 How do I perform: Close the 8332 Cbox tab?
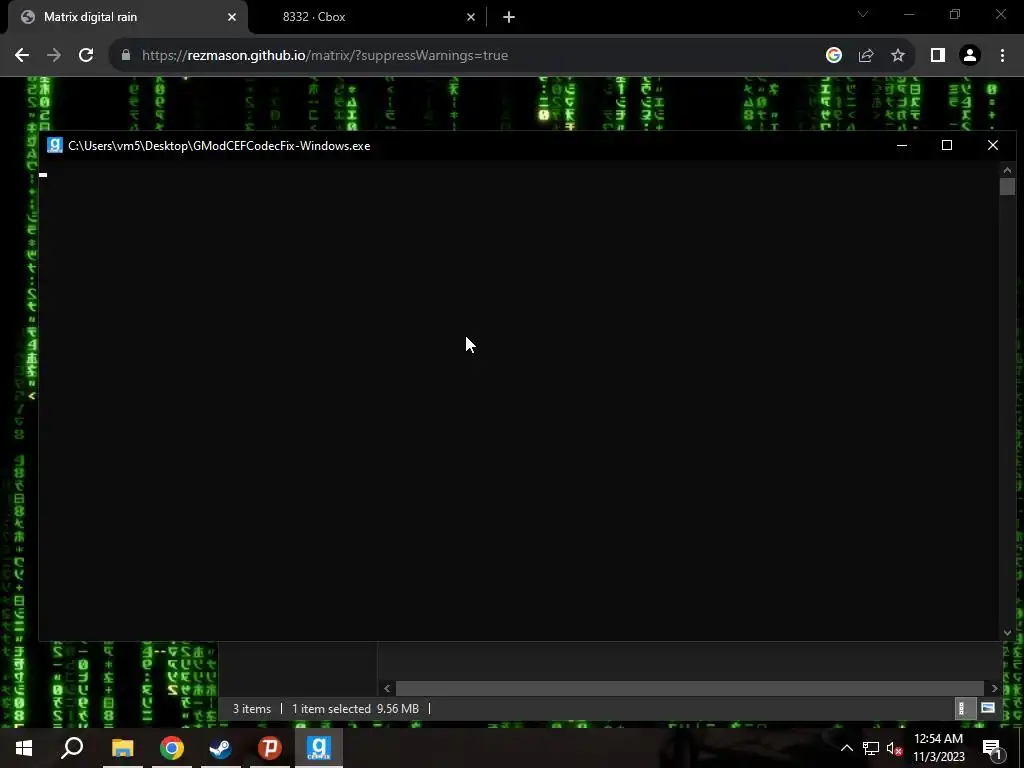point(471,17)
